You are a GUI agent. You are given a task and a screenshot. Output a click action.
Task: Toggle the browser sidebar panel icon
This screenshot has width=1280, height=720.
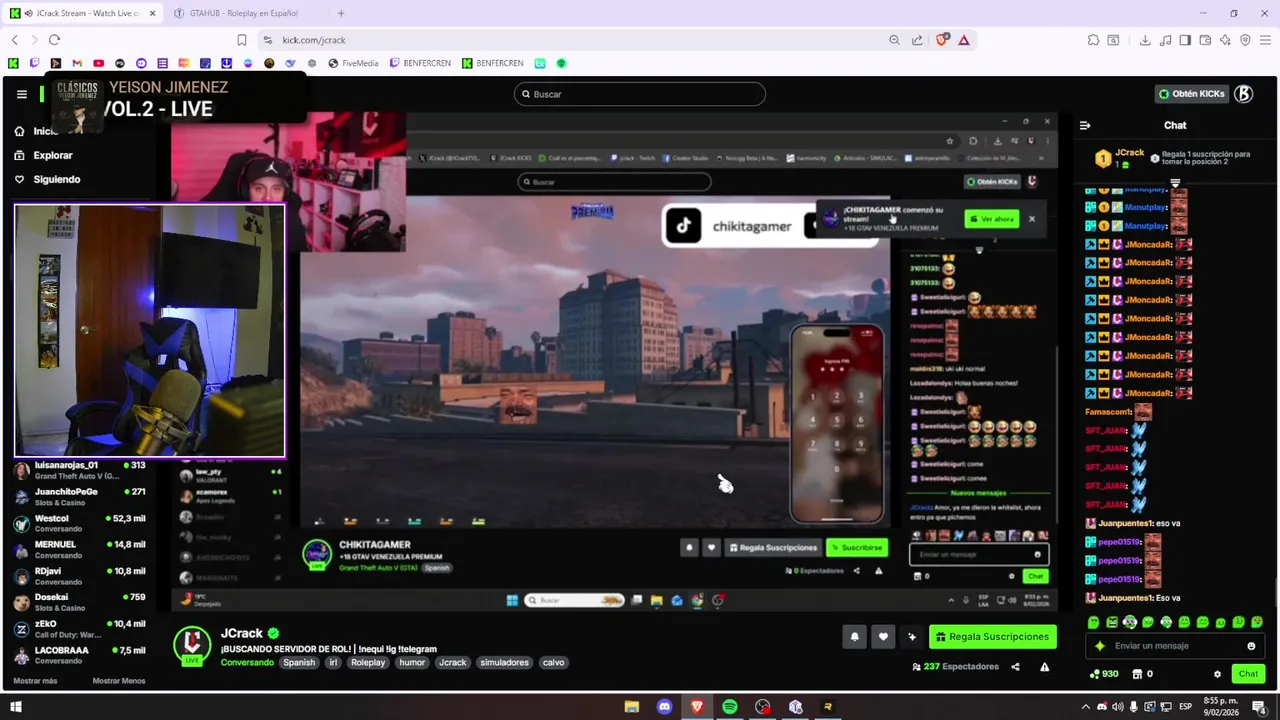pos(1185,40)
